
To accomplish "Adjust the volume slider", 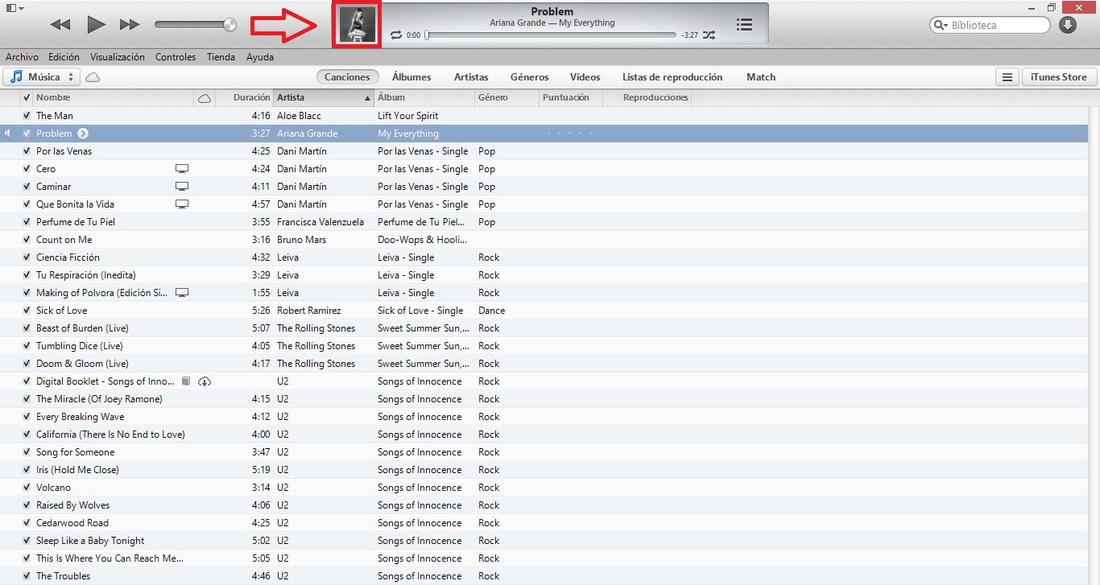I will [196, 25].
